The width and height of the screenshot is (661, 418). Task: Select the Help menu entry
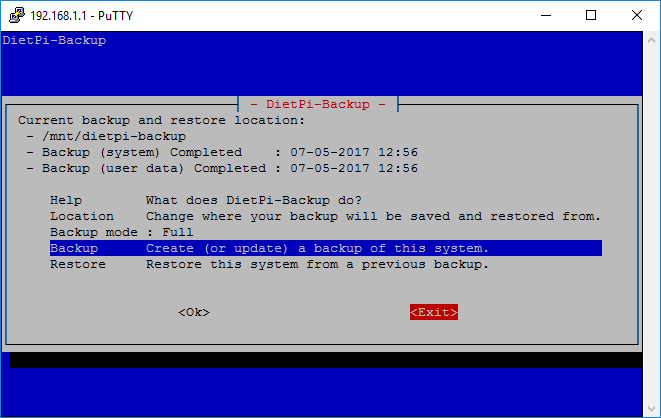tap(325, 200)
